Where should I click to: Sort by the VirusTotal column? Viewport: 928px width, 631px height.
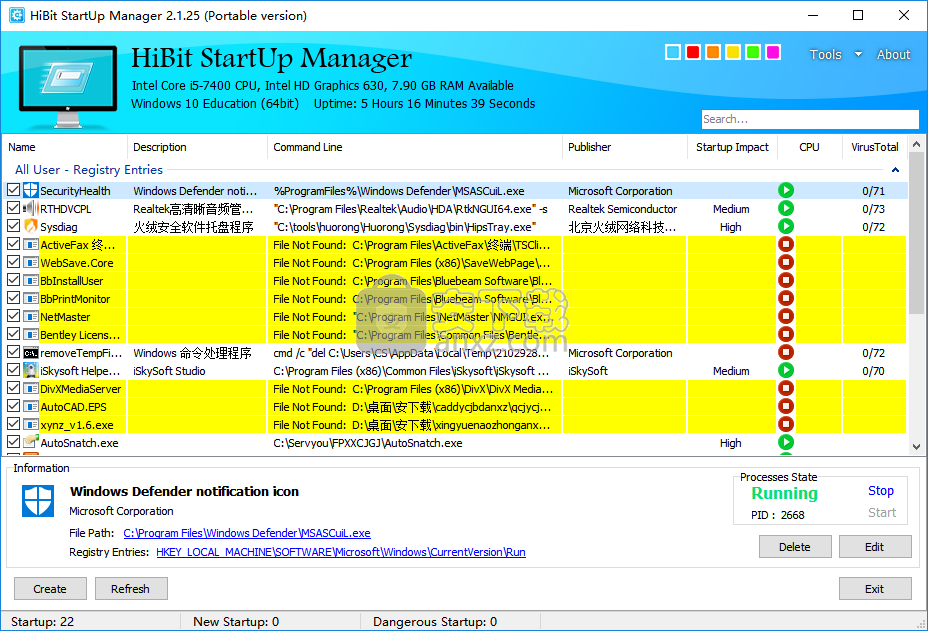pyautogui.click(x=874, y=147)
